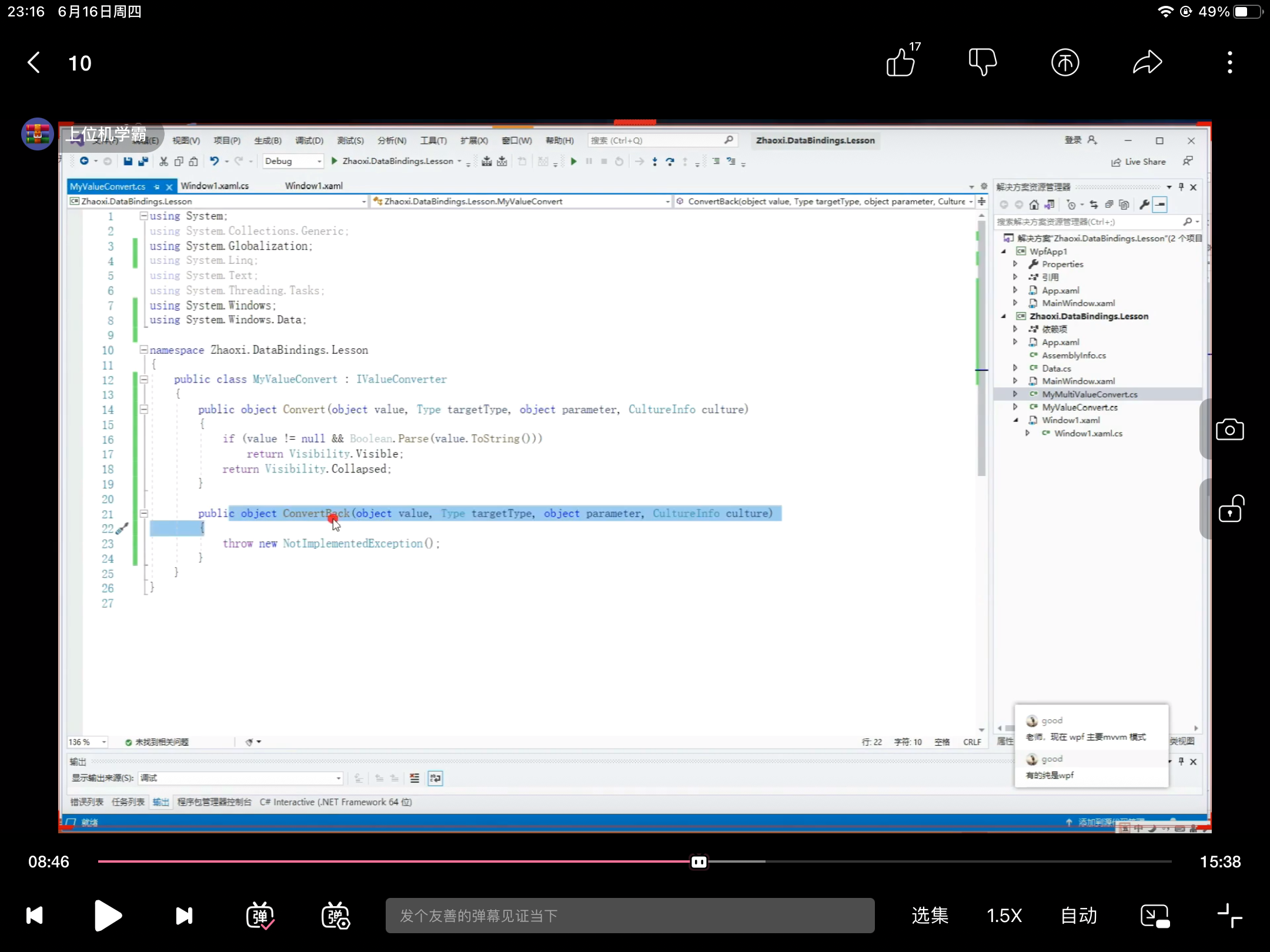This screenshot has width=1270, height=952.
Task: Toggle picture-in-picture mini player
Action: [1155, 915]
